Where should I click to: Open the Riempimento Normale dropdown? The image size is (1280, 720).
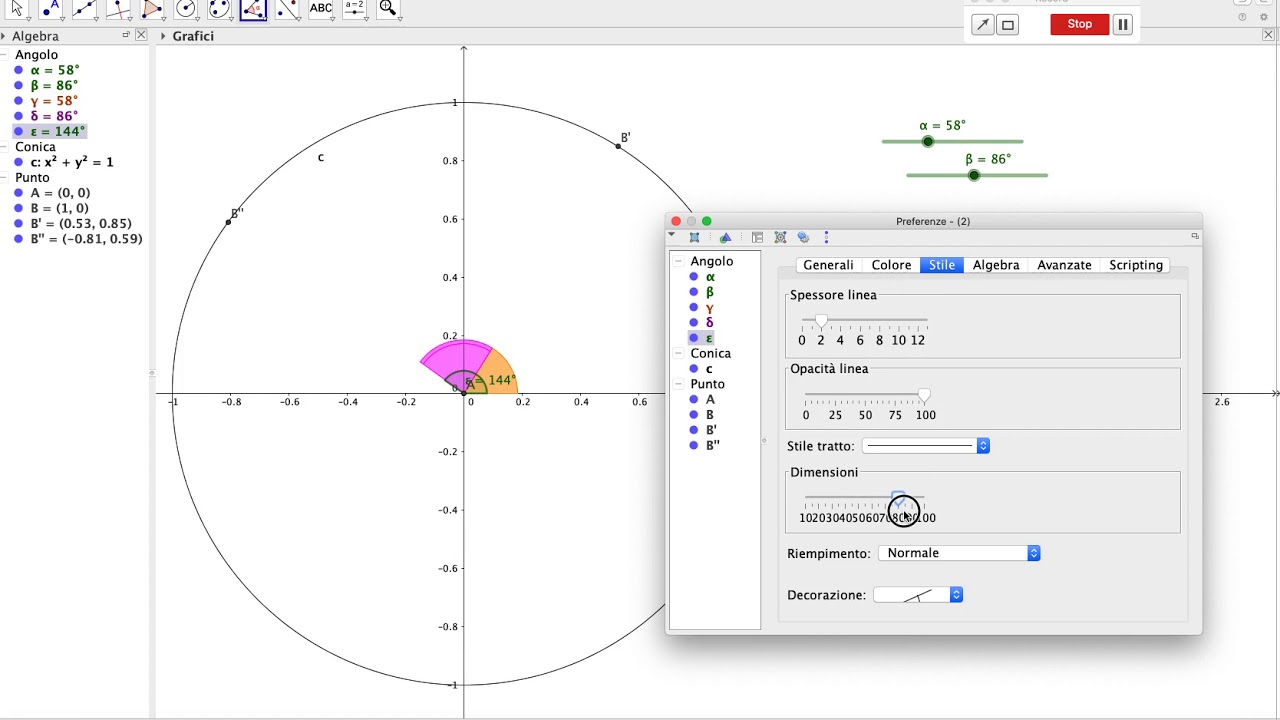tap(959, 553)
